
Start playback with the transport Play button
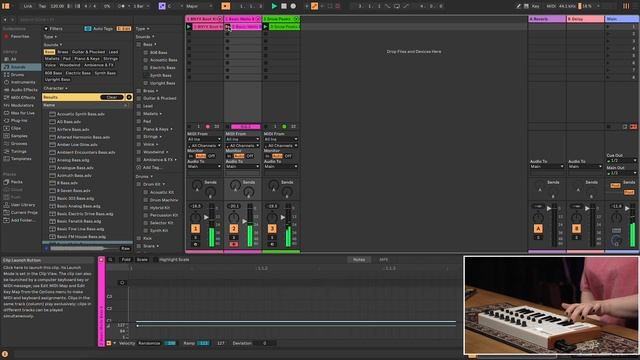point(274,6)
